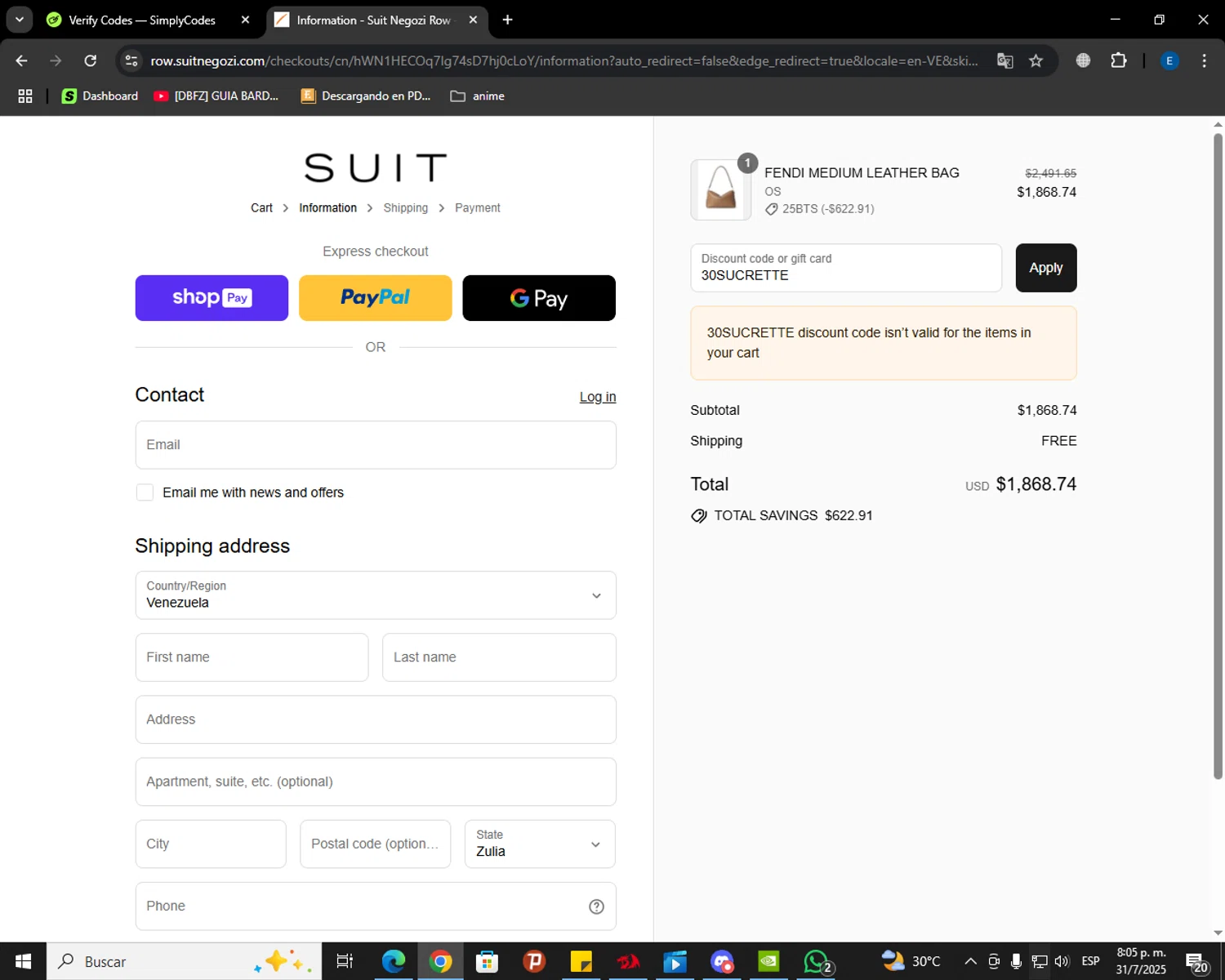Click the discount code input field
Viewport: 1225px width, 980px height.
point(846,268)
